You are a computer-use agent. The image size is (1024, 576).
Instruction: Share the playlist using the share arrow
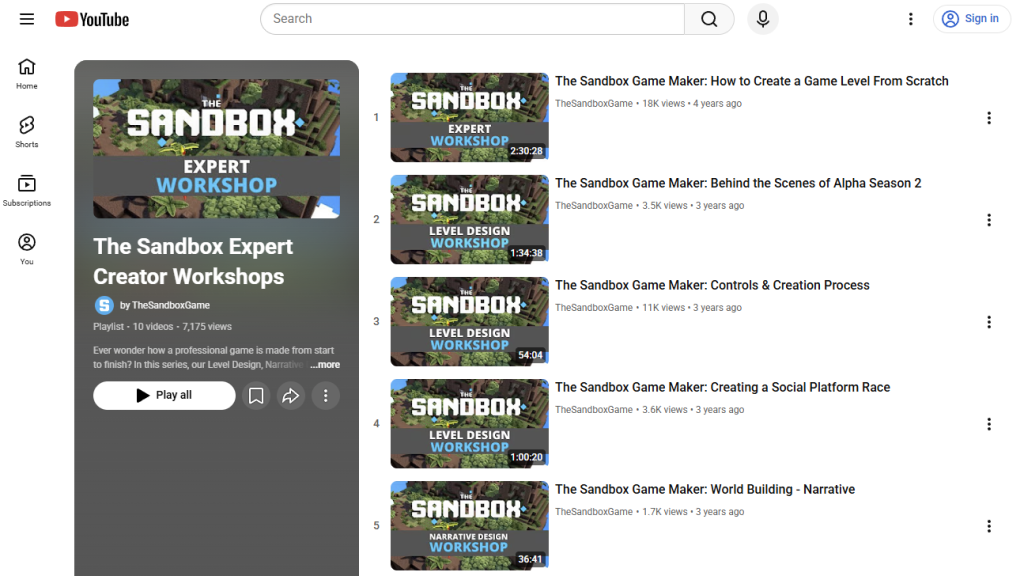pos(291,395)
